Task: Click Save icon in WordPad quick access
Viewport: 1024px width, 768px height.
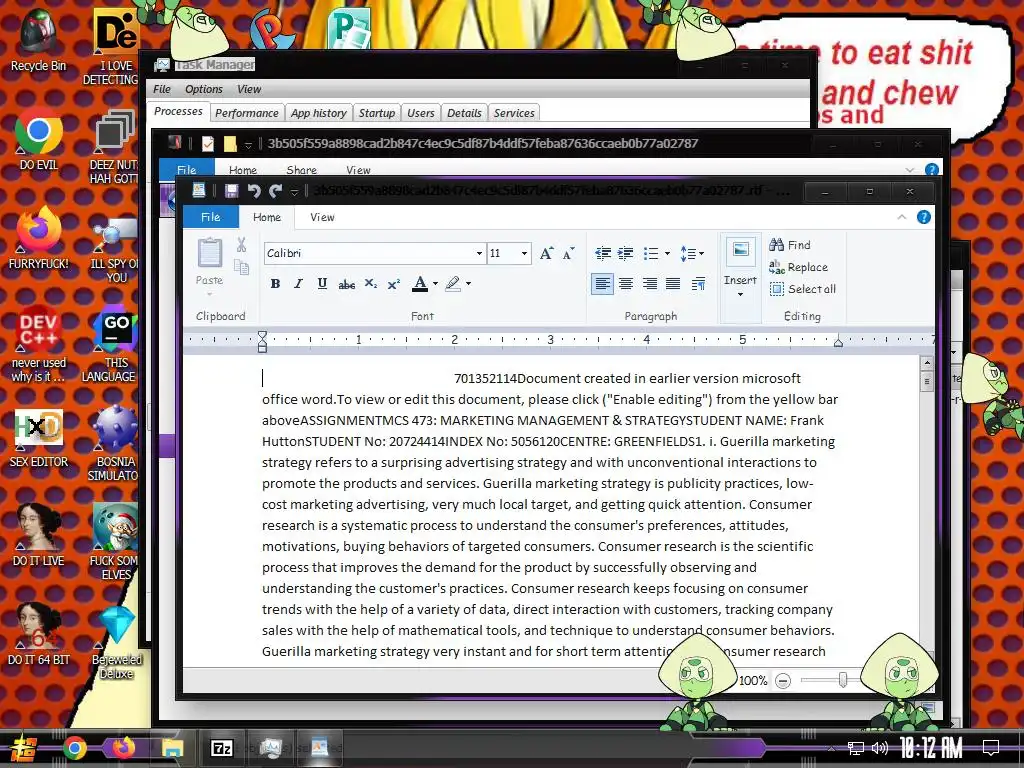Action: click(x=231, y=191)
